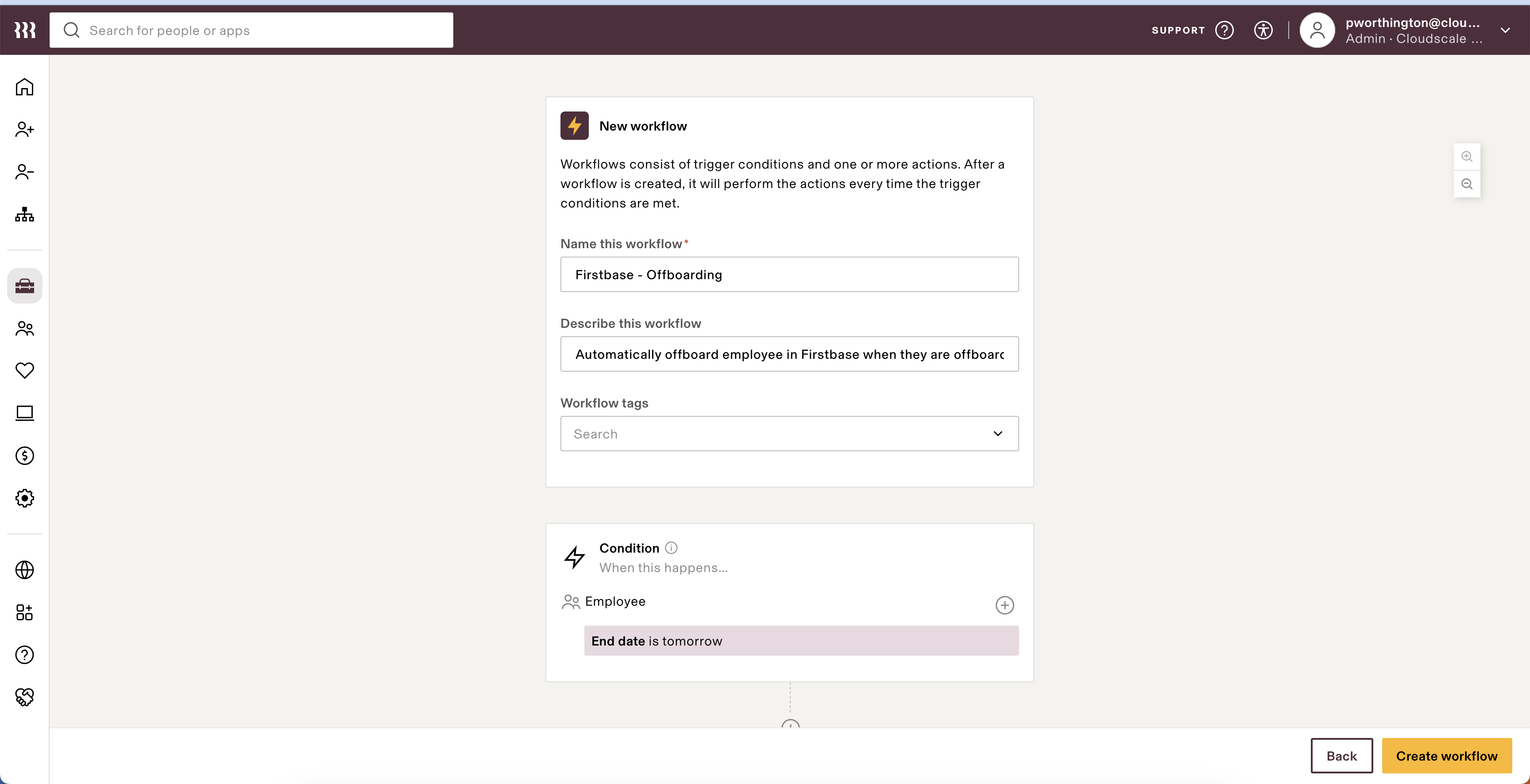Image resolution: width=1530 pixels, height=784 pixels.
Task: Open Home from the left sidebar
Action: [x=24, y=87]
